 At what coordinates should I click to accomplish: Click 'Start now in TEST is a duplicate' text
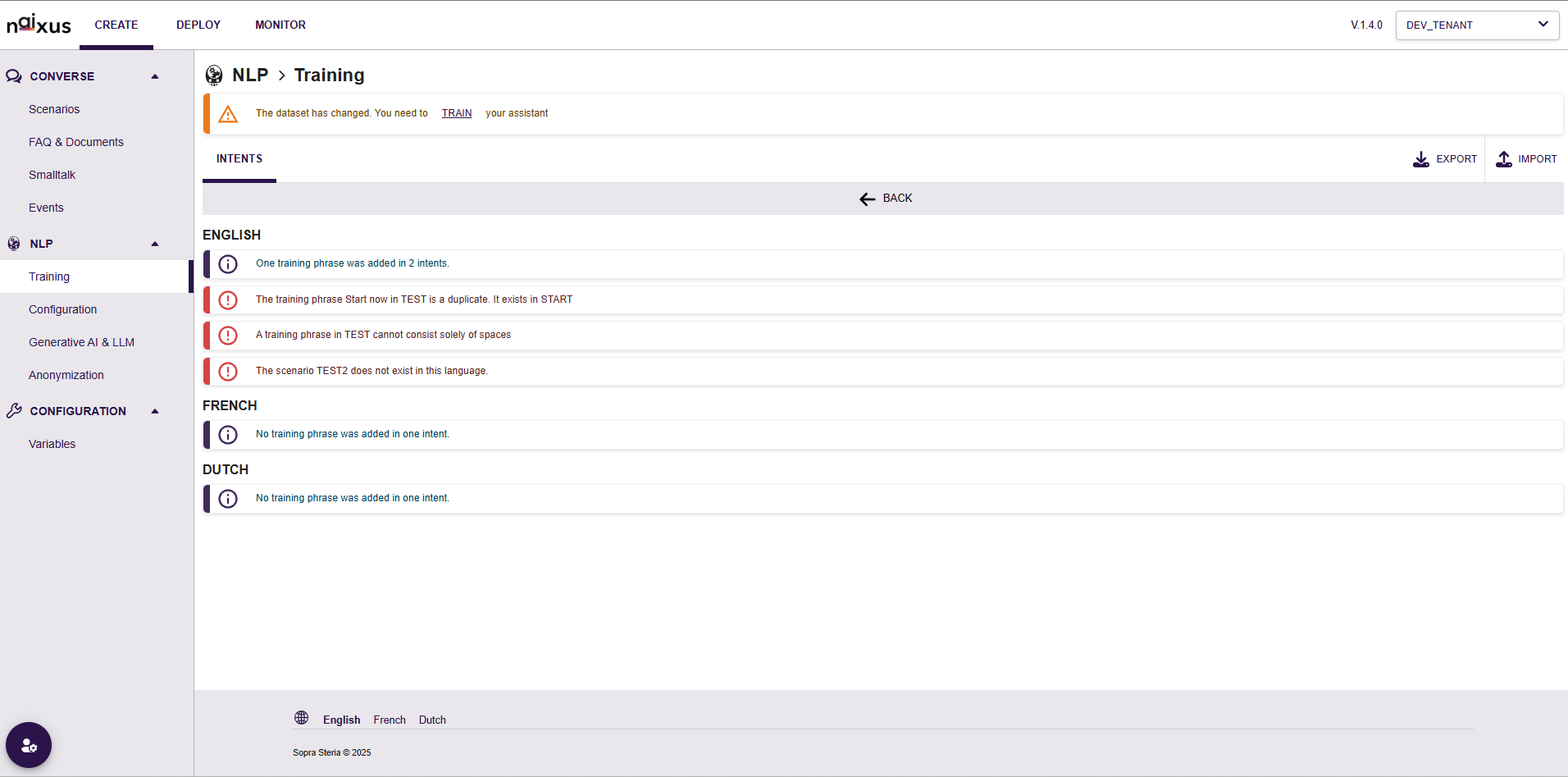414,299
